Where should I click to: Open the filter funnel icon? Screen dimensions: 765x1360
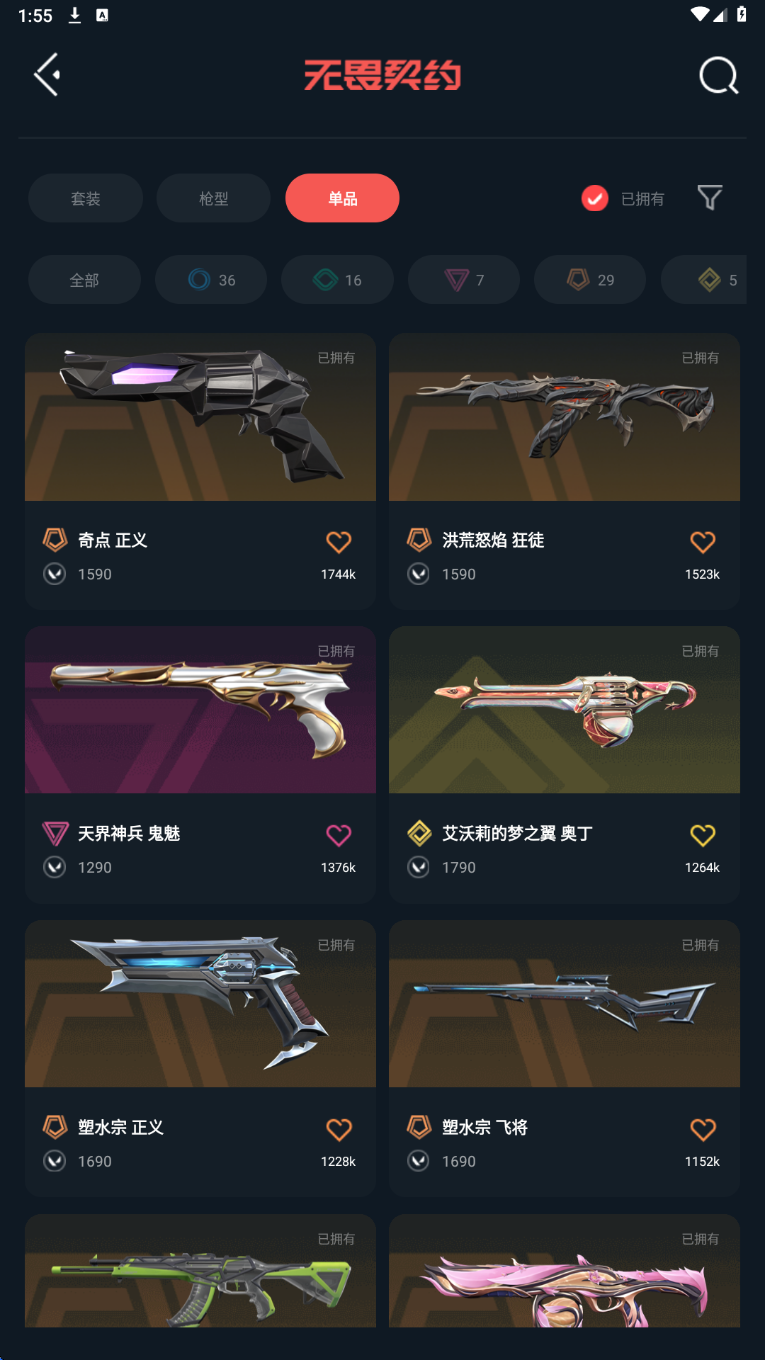pos(710,198)
